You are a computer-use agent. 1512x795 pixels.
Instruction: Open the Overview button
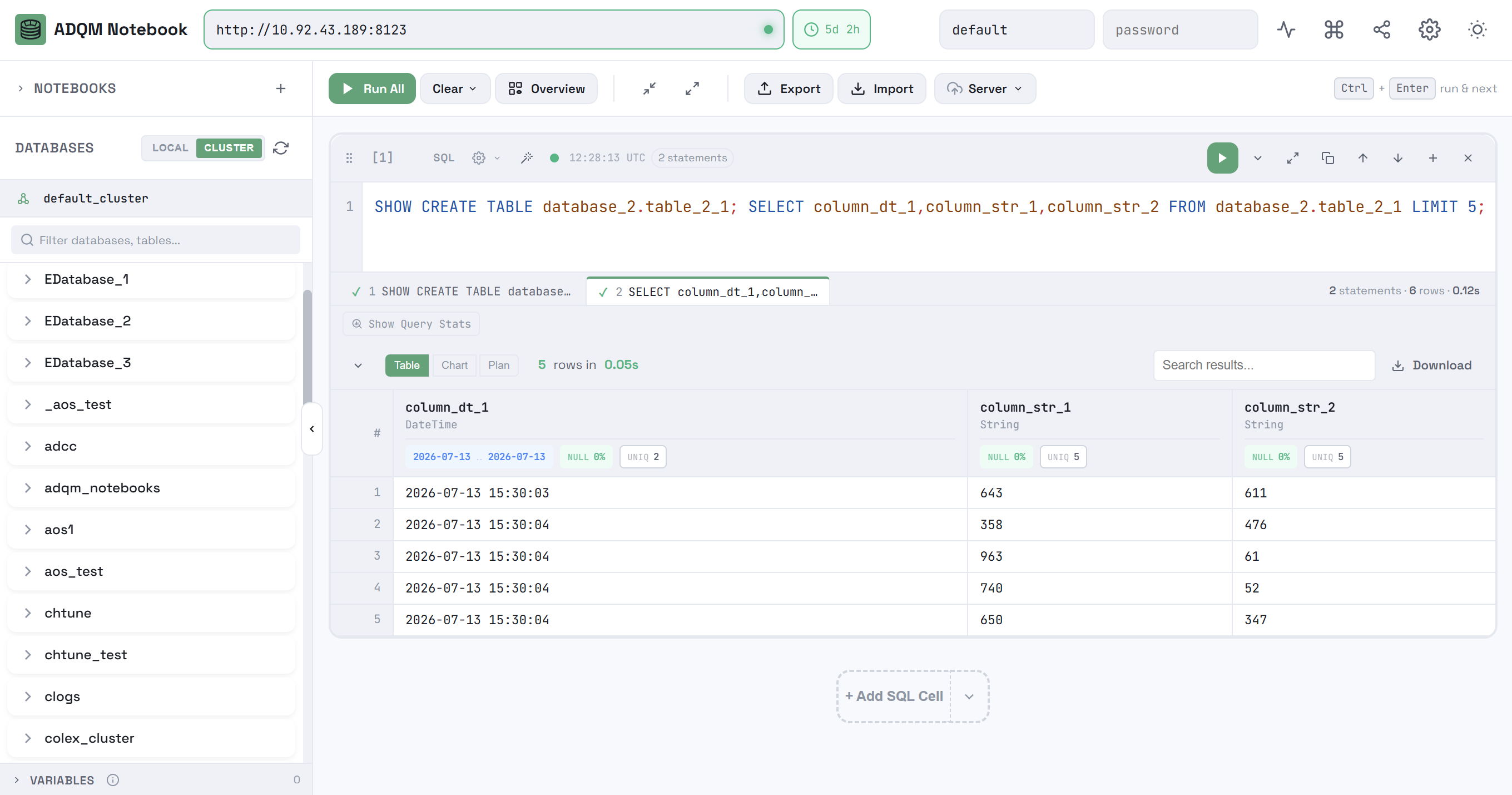click(x=547, y=88)
